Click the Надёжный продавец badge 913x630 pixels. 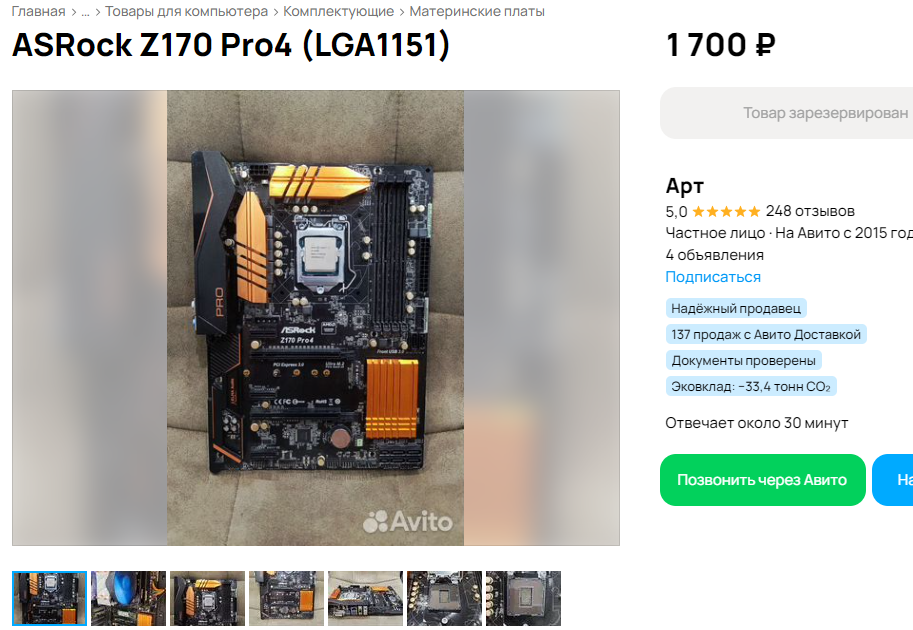(736, 308)
